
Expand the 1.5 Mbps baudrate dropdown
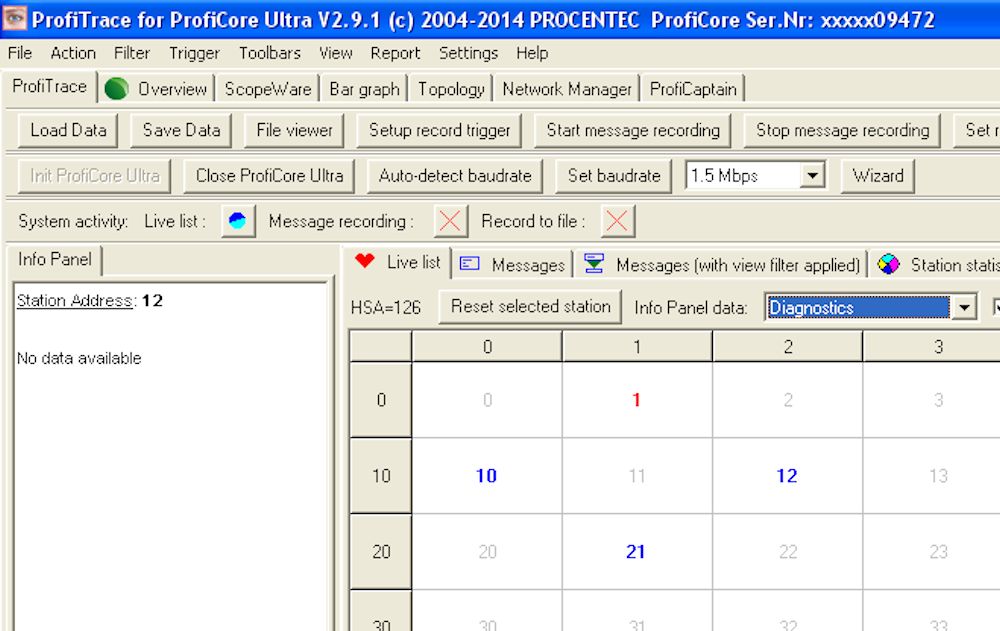coord(812,175)
